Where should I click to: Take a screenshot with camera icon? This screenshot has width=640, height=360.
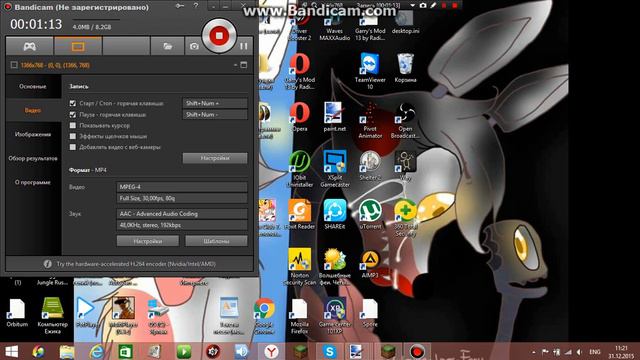(x=194, y=47)
